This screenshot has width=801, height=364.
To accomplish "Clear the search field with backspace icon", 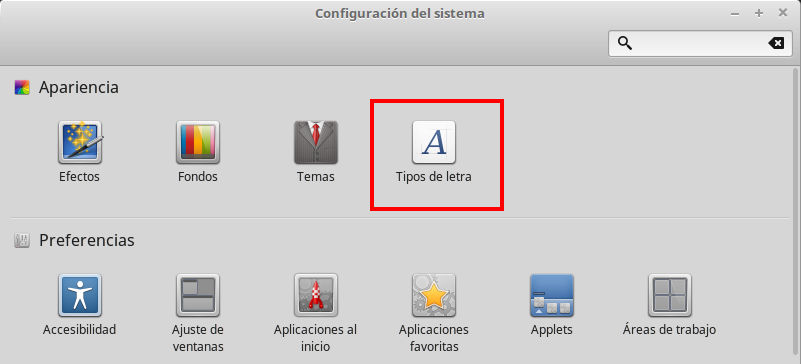I will click(x=776, y=43).
